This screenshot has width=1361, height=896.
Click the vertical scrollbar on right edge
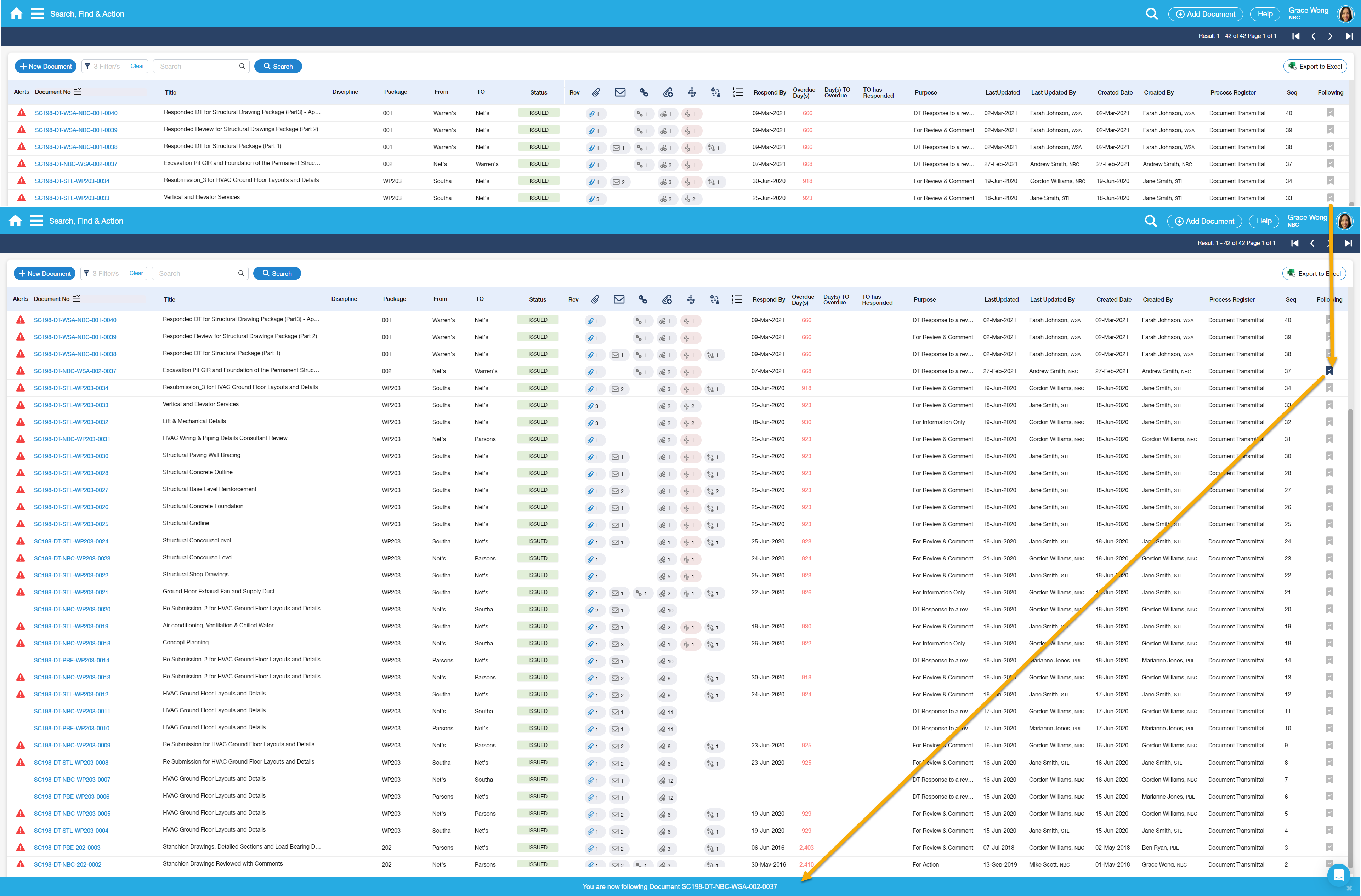click(1351, 629)
